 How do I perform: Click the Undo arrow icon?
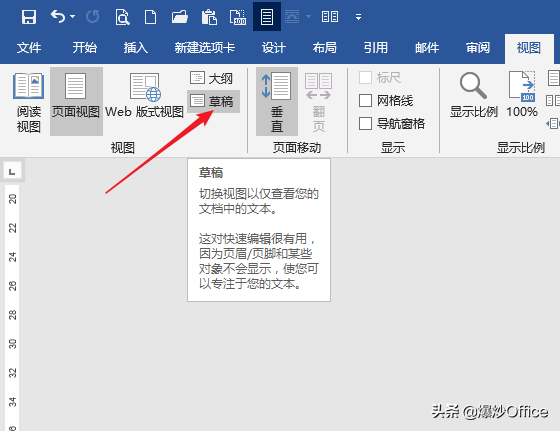pyautogui.click(x=58, y=16)
